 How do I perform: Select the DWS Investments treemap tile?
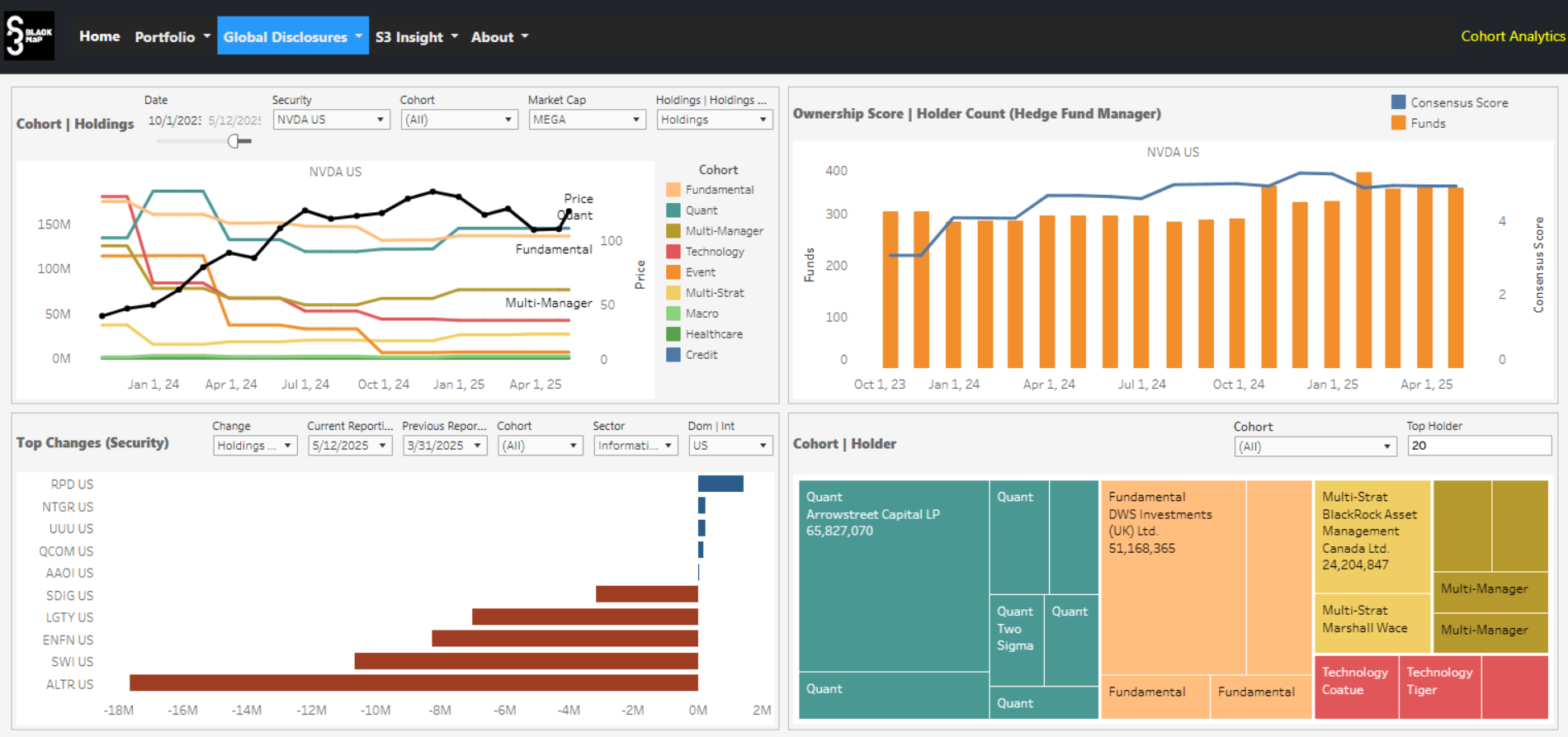click(x=1173, y=578)
